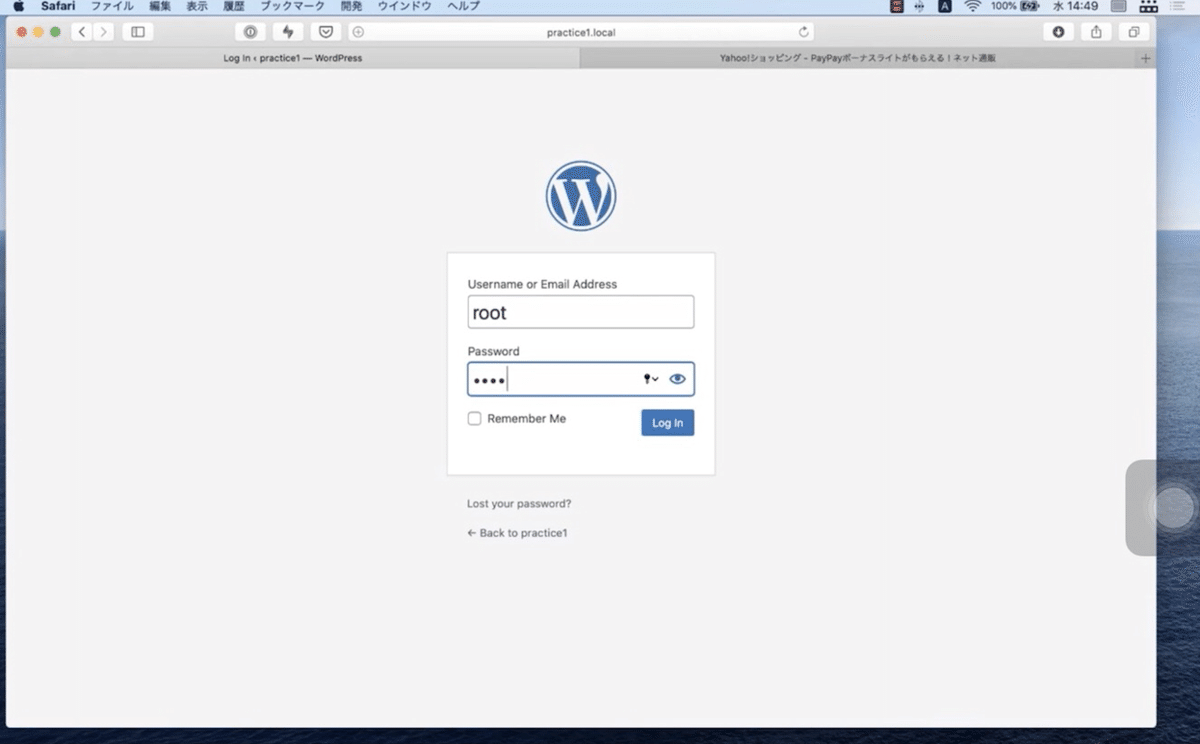Click the input source A icon in menu bar
The image size is (1200, 744).
point(945,6)
